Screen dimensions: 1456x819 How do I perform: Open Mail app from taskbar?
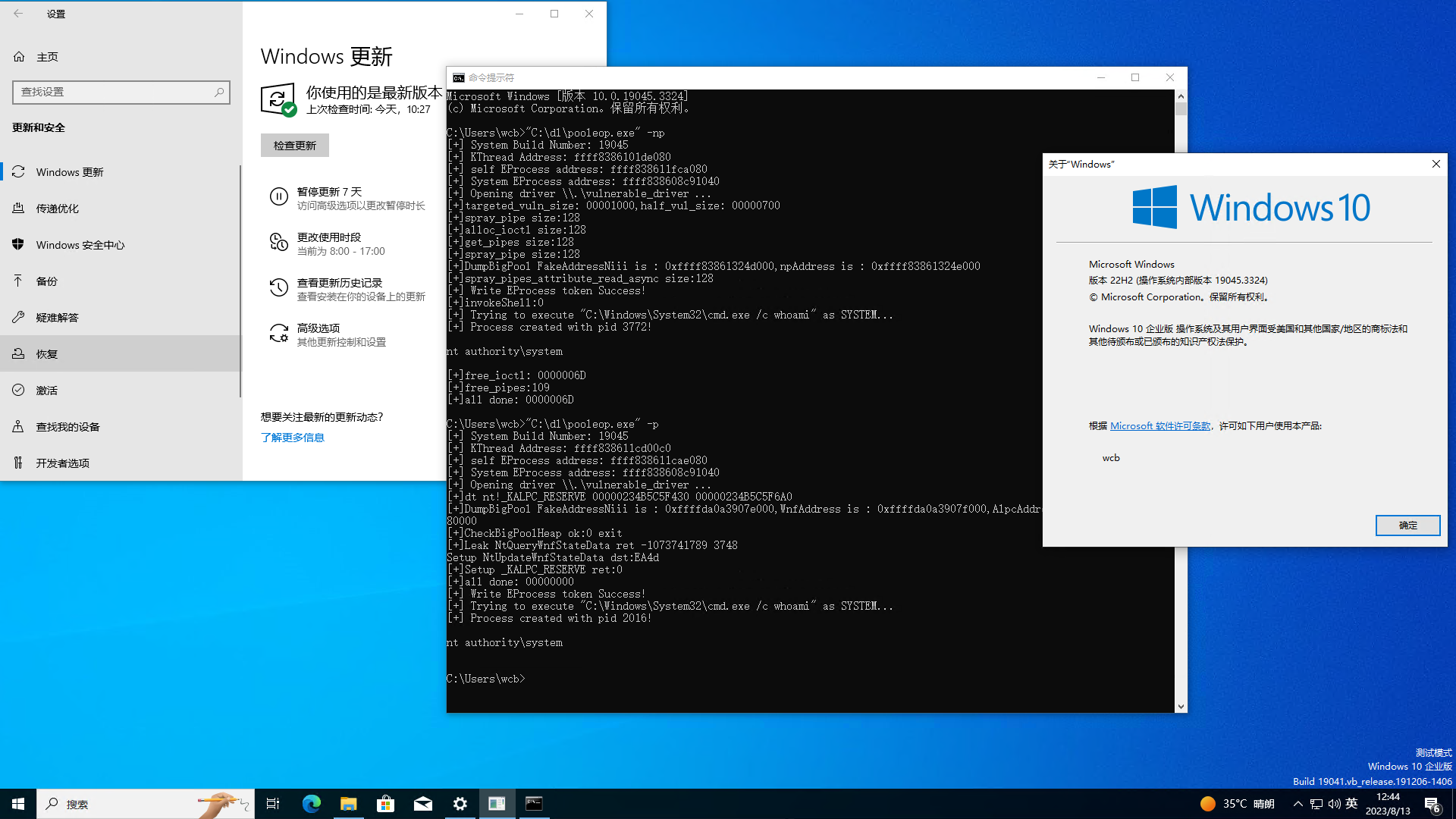pos(422,804)
